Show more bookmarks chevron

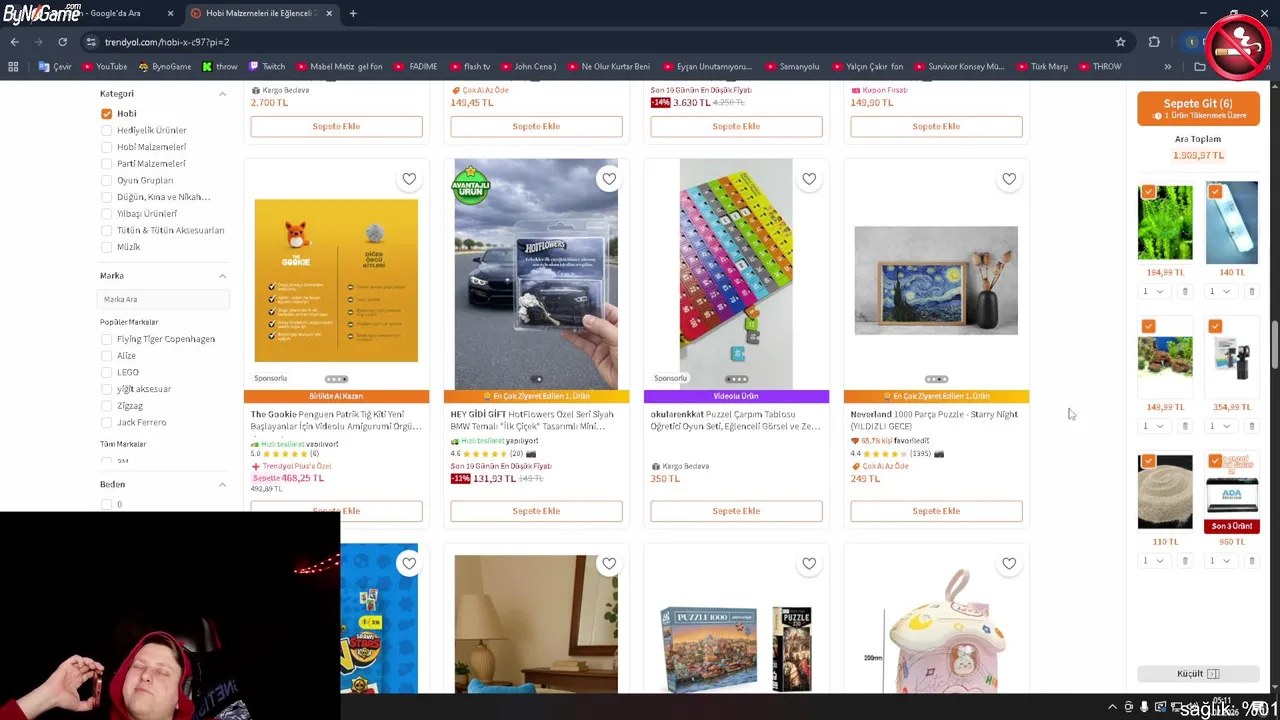tap(1167, 67)
